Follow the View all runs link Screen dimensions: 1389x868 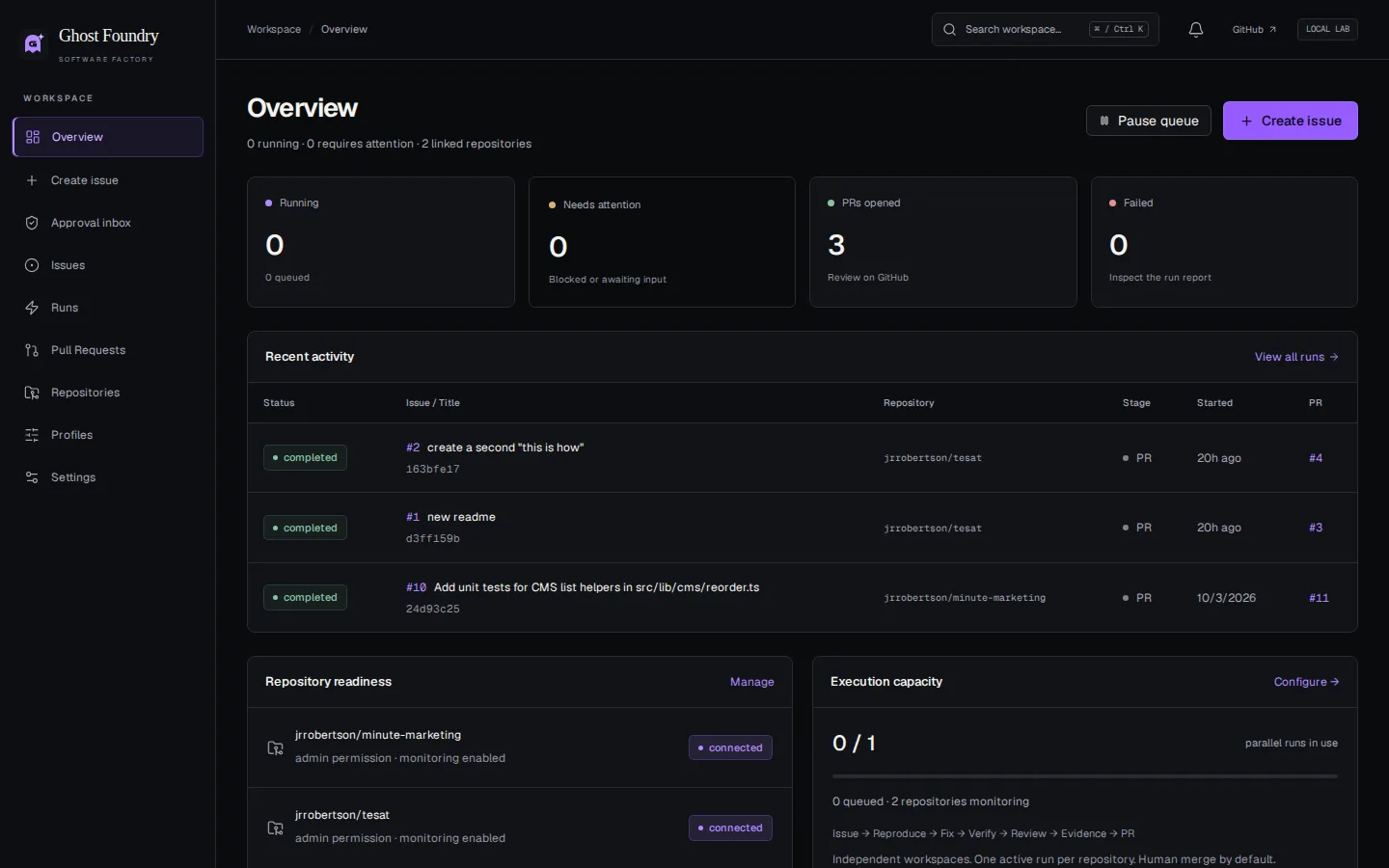[1296, 357]
